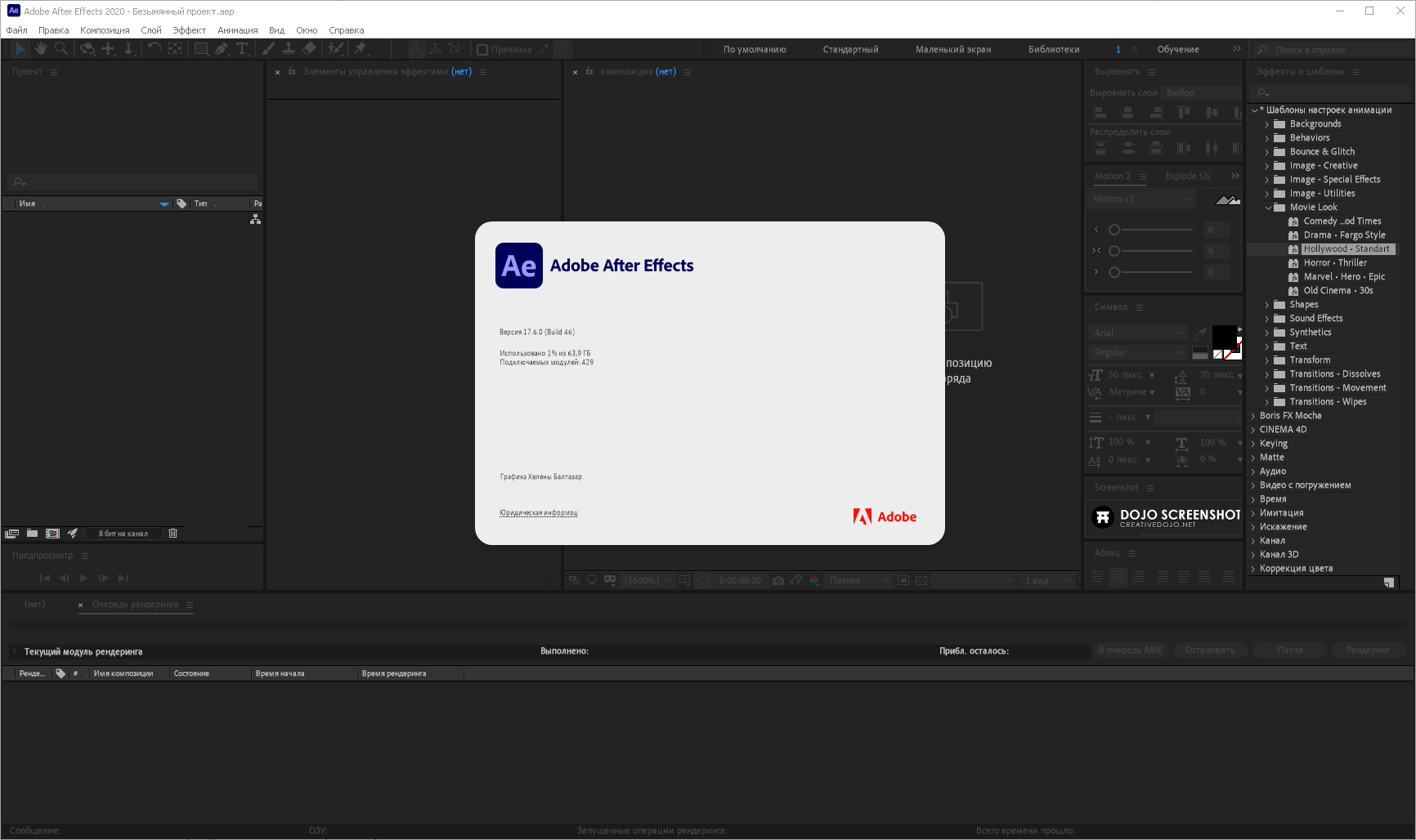Select the Pen tool
Screen dimensions: 1416x840
(220, 48)
